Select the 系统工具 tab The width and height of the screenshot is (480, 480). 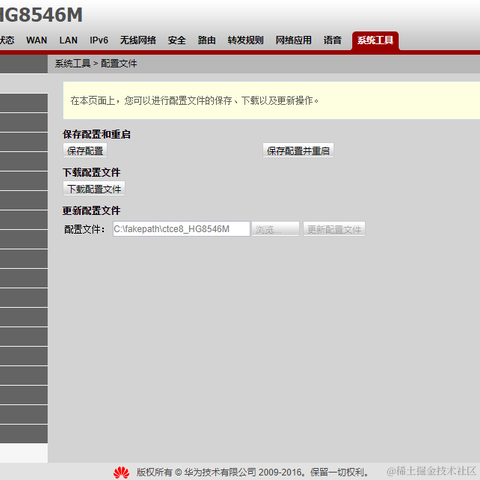[375, 41]
